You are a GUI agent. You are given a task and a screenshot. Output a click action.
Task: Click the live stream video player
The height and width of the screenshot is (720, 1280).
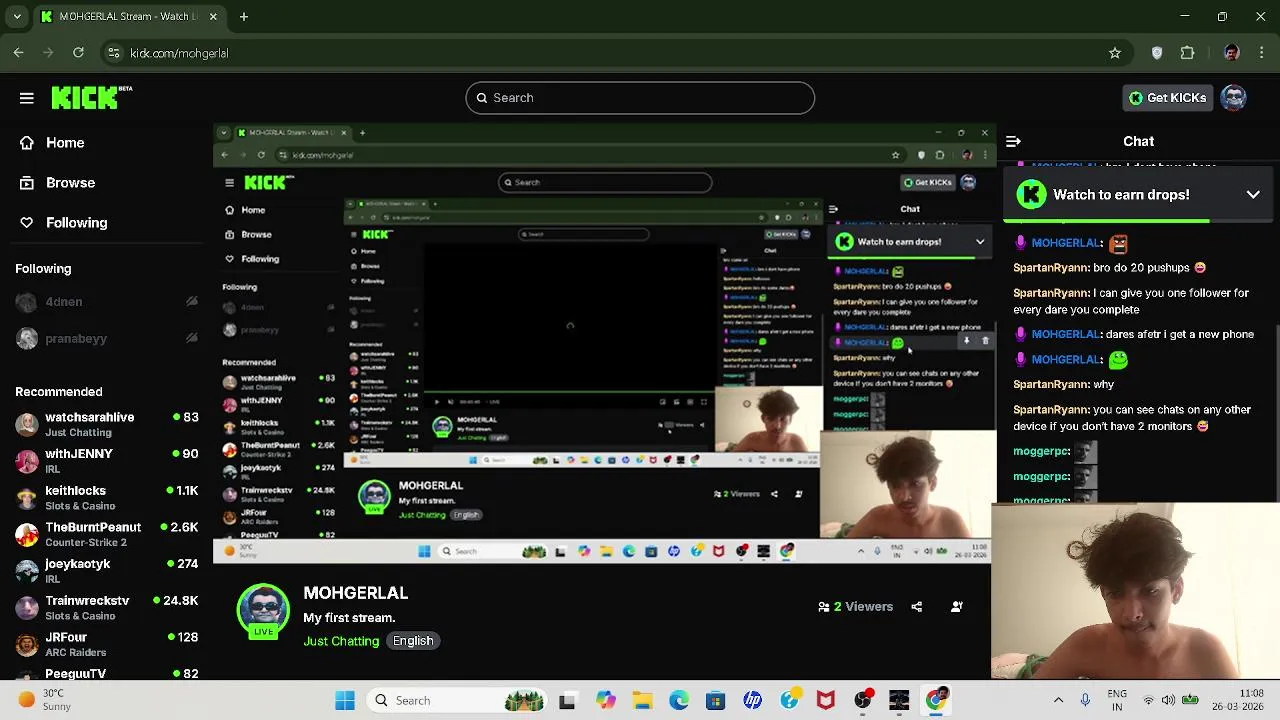click(603, 345)
